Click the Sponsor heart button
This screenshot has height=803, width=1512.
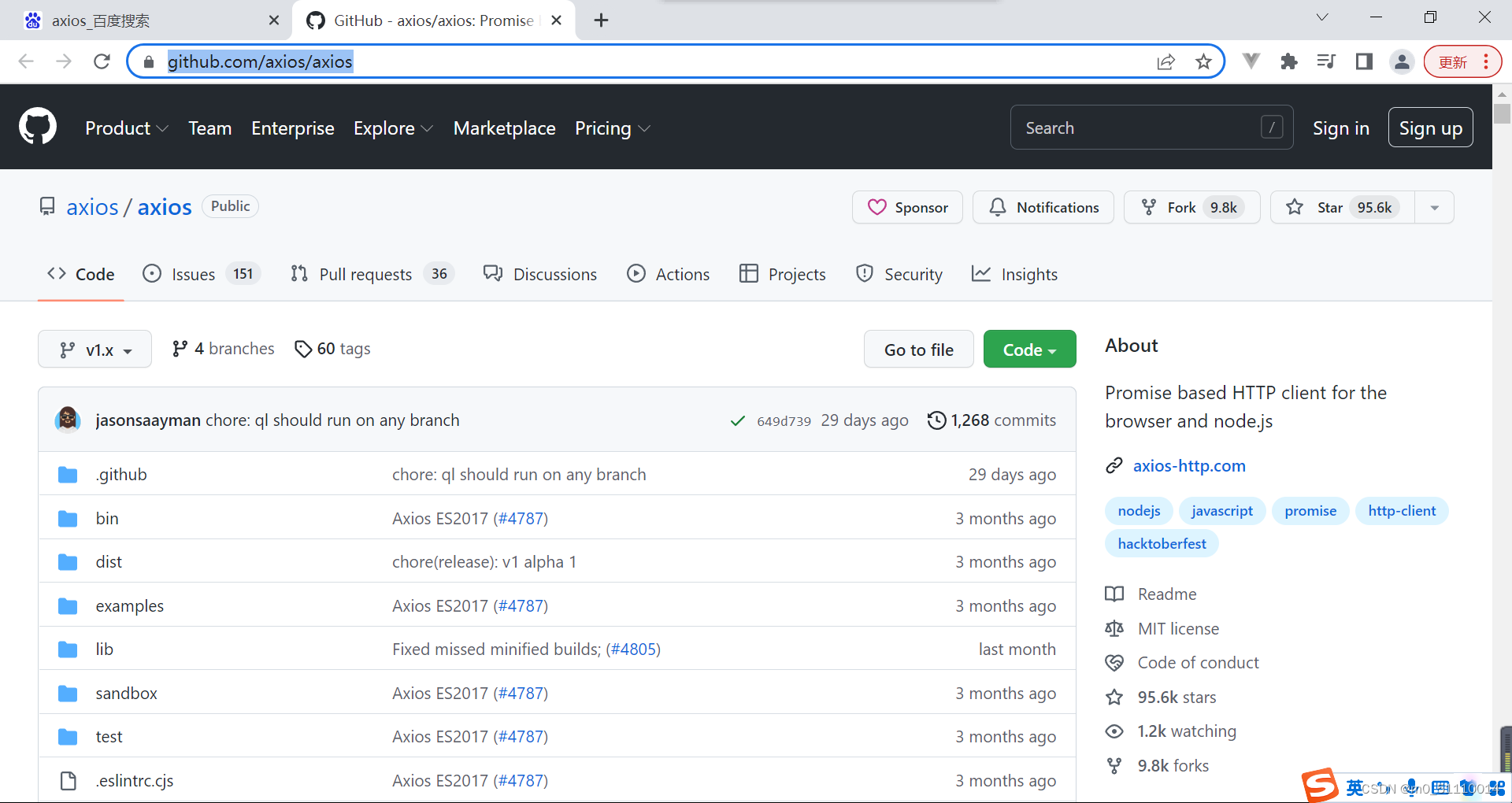click(907, 207)
